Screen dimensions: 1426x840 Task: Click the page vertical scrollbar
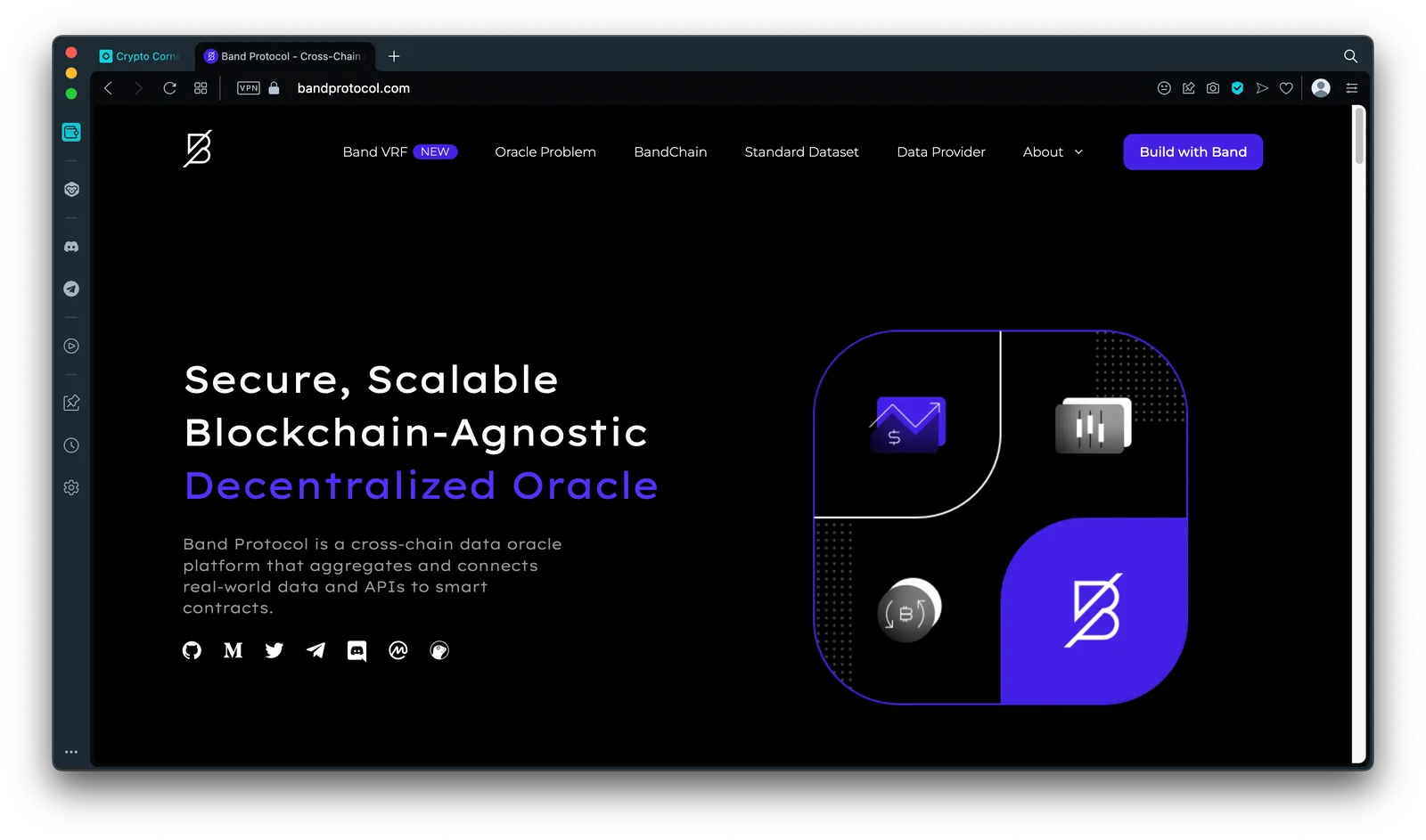click(x=1359, y=135)
